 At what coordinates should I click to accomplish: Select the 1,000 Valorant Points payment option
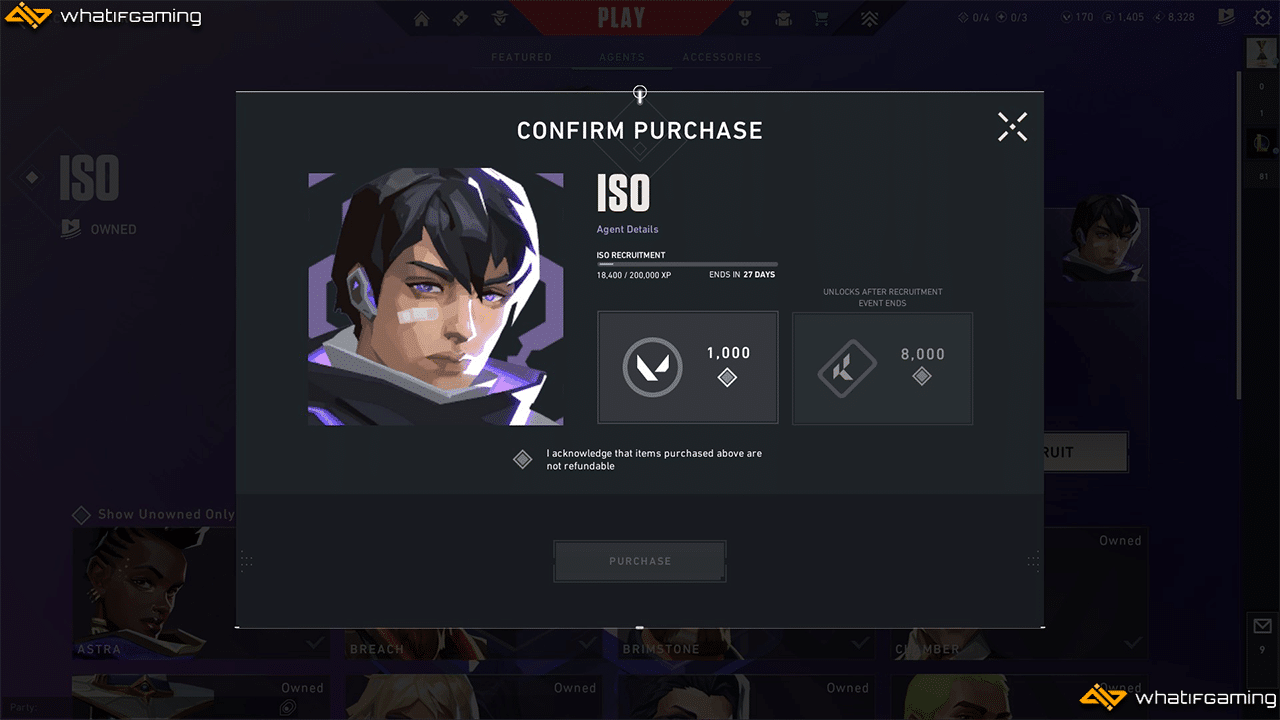688,367
